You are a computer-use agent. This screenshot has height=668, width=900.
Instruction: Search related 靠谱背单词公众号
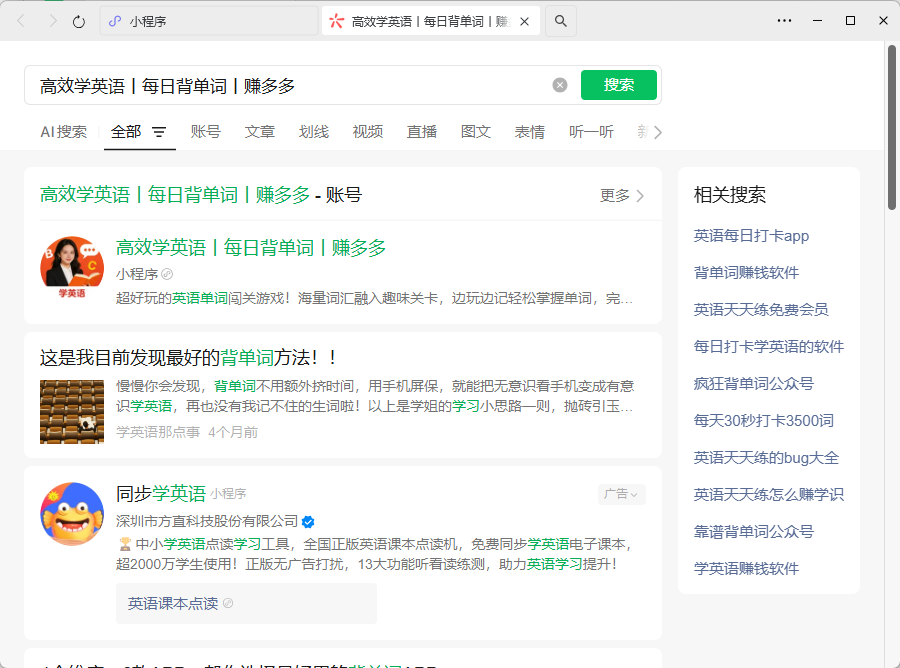click(754, 531)
